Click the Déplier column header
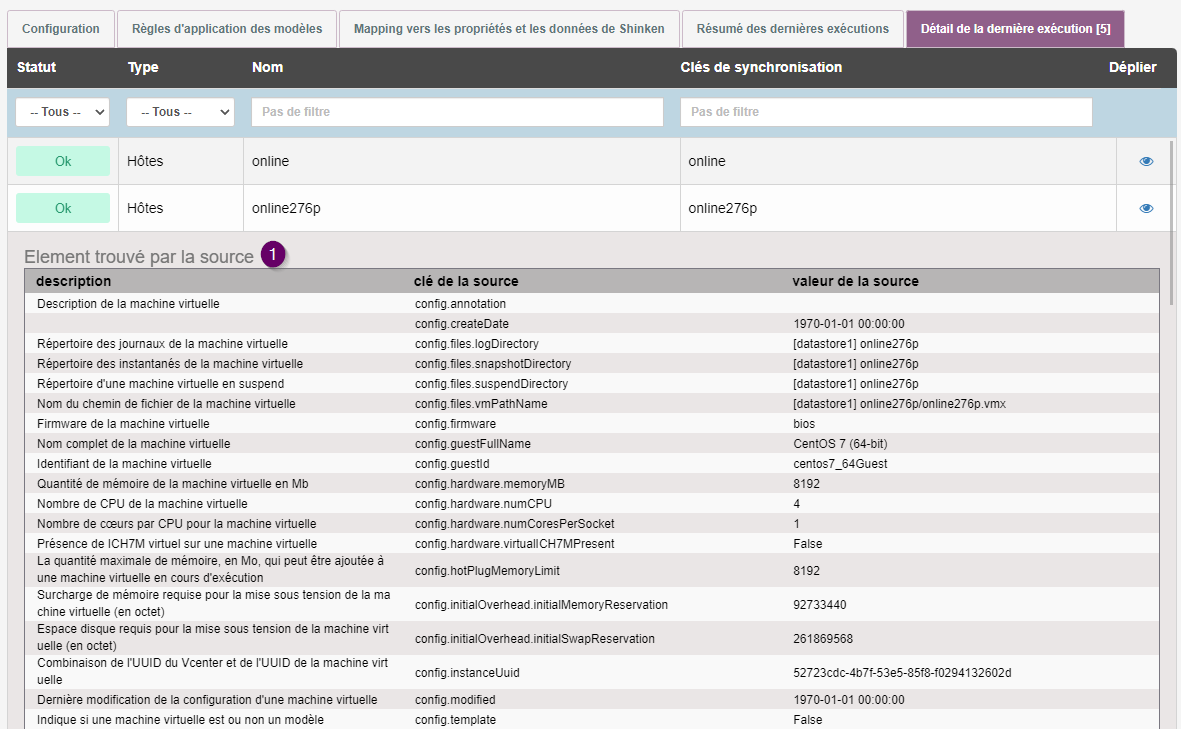The height and width of the screenshot is (729, 1181). click(x=1132, y=68)
